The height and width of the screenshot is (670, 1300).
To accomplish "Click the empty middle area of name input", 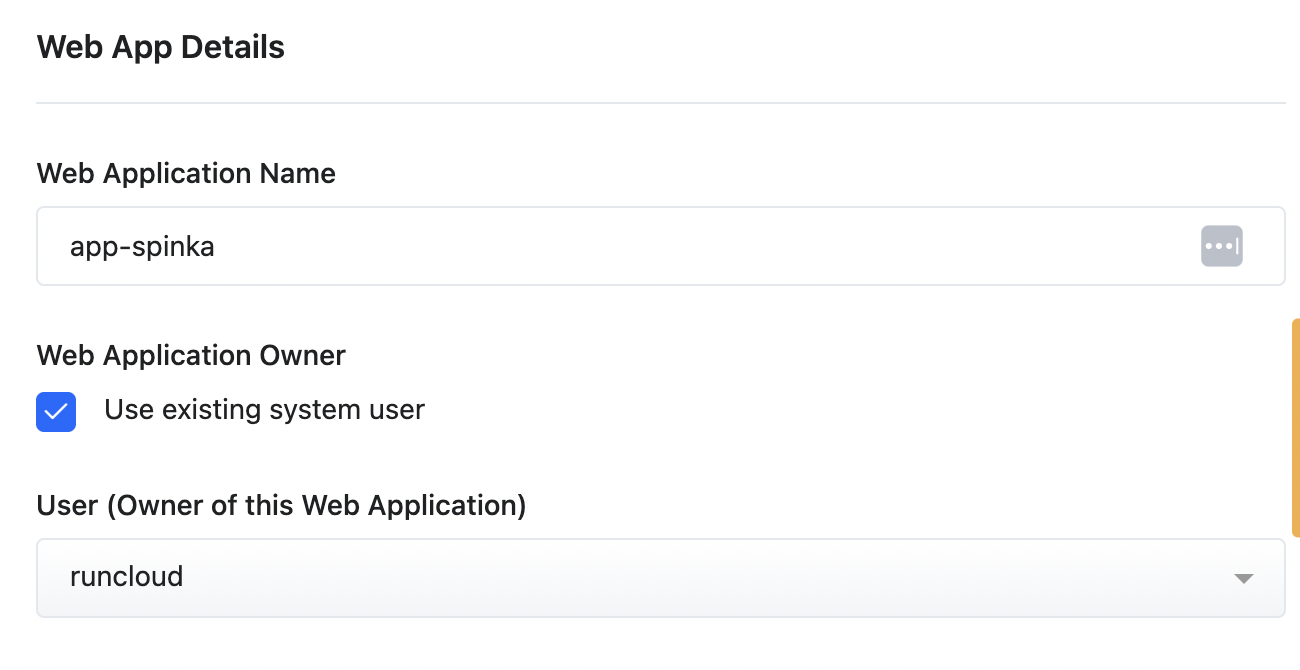I will coord(700,246).
